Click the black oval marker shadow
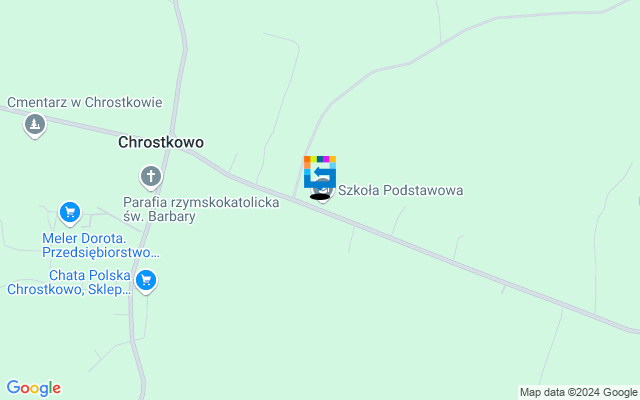Screen dimensions: 640x400 coord(320,197)
